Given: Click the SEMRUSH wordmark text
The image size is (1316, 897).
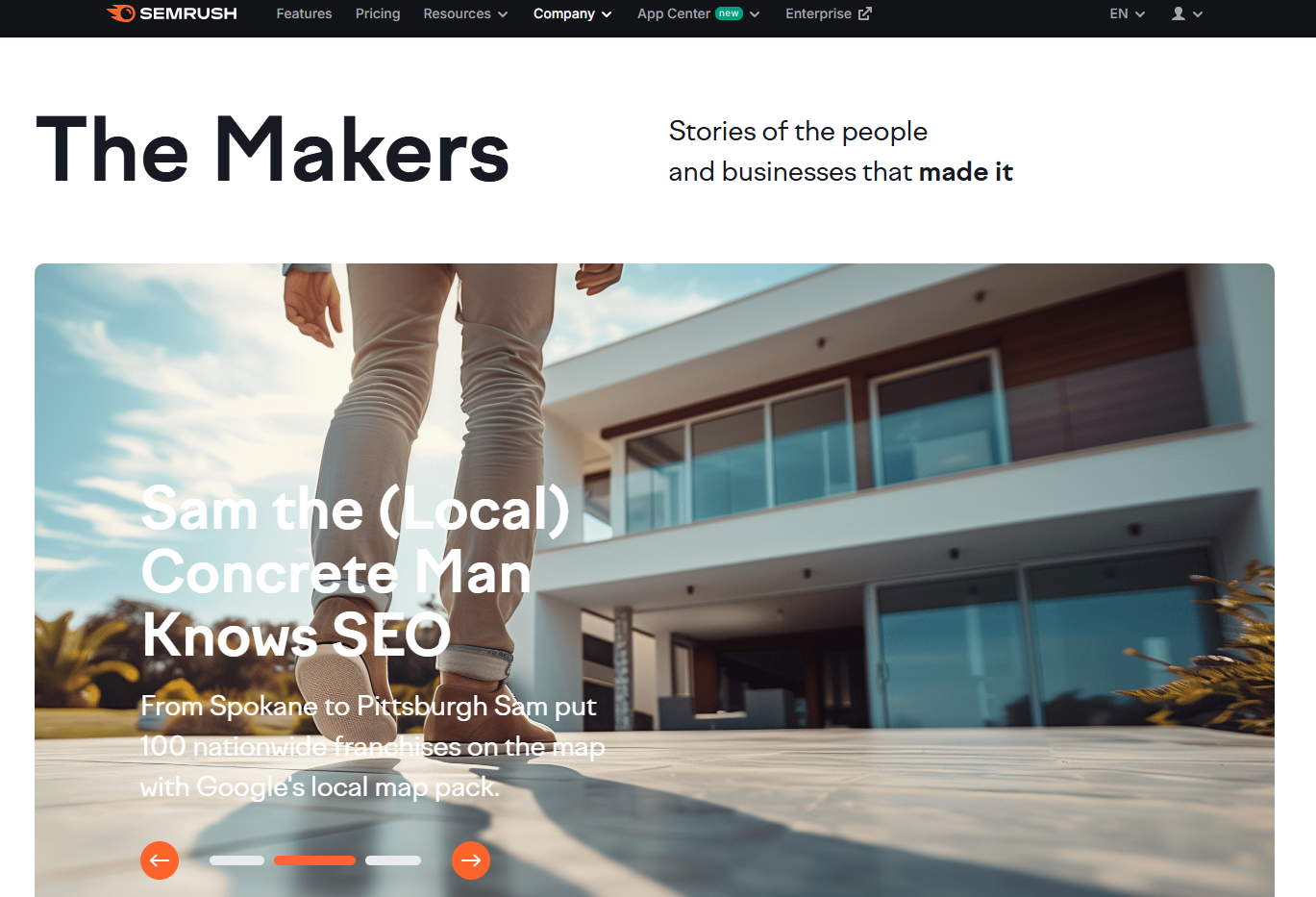Looking at the screenshot, I should tap(188, 13).
